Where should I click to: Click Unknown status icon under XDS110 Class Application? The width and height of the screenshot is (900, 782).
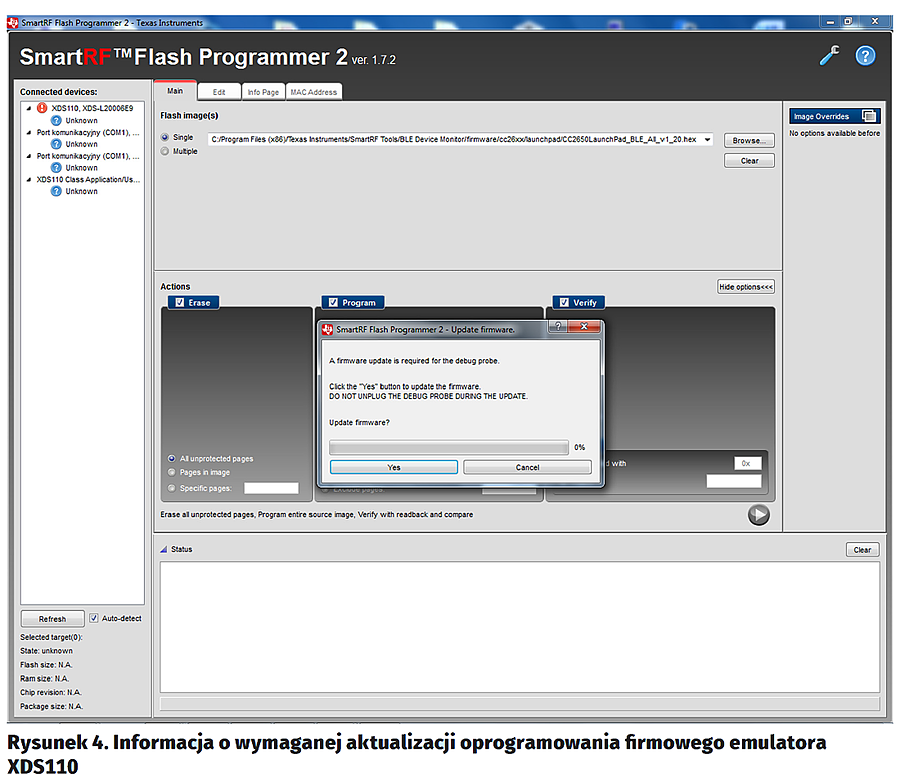pos(56,191)
